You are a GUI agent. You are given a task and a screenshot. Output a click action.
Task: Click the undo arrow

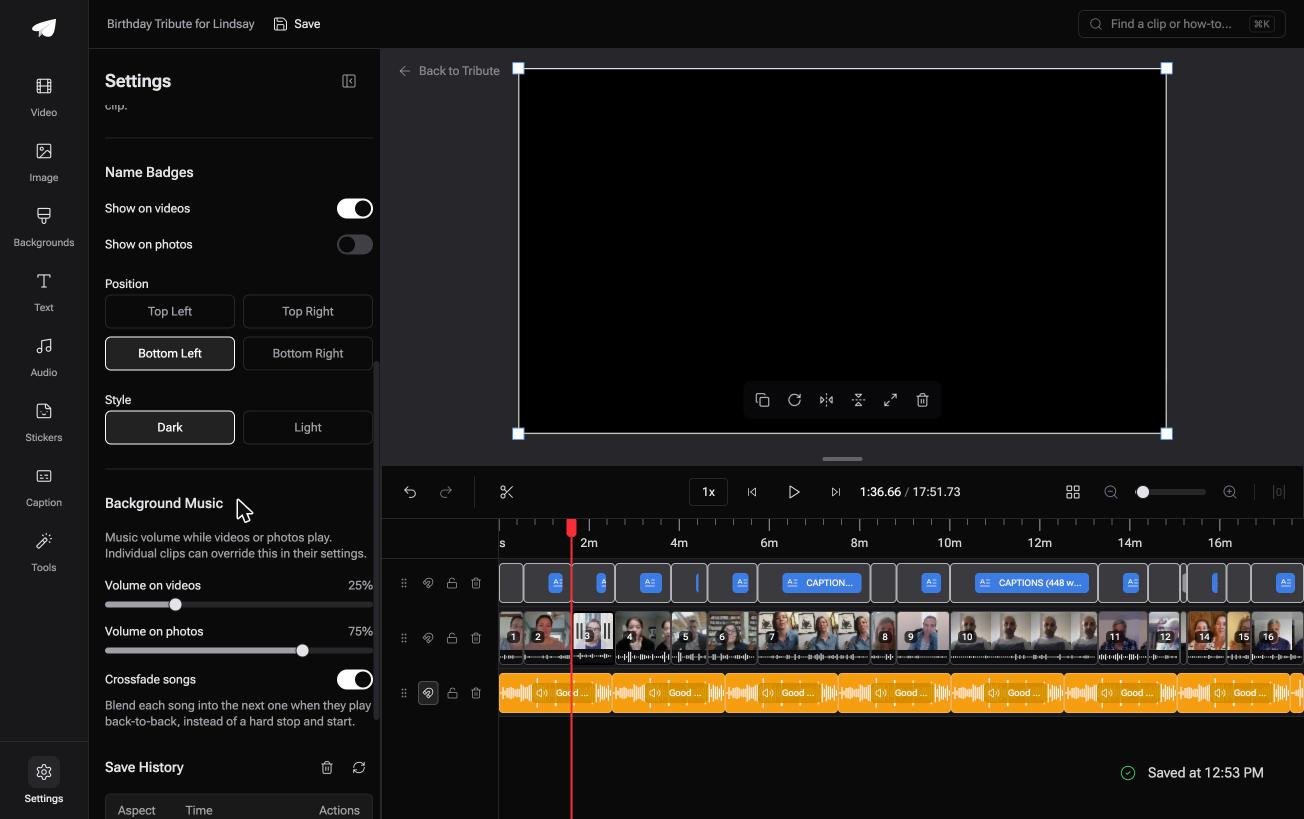tap(410, 492)
